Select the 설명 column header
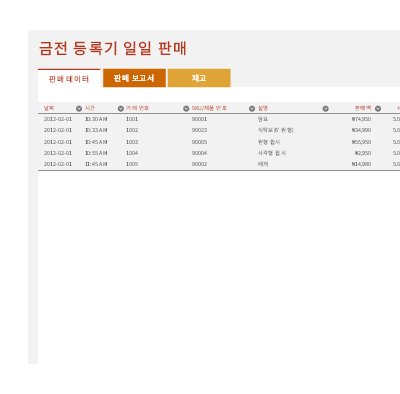The image size is (400, 394). (263, 108)
